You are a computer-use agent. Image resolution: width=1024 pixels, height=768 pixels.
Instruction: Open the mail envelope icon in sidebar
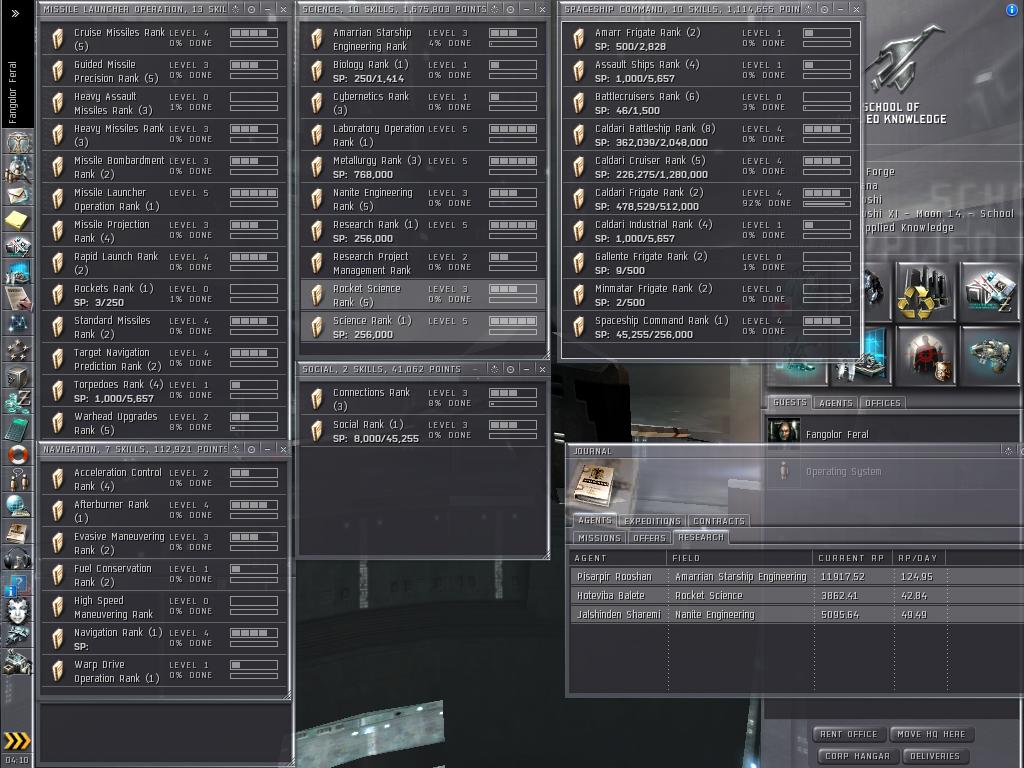(18, 195)
